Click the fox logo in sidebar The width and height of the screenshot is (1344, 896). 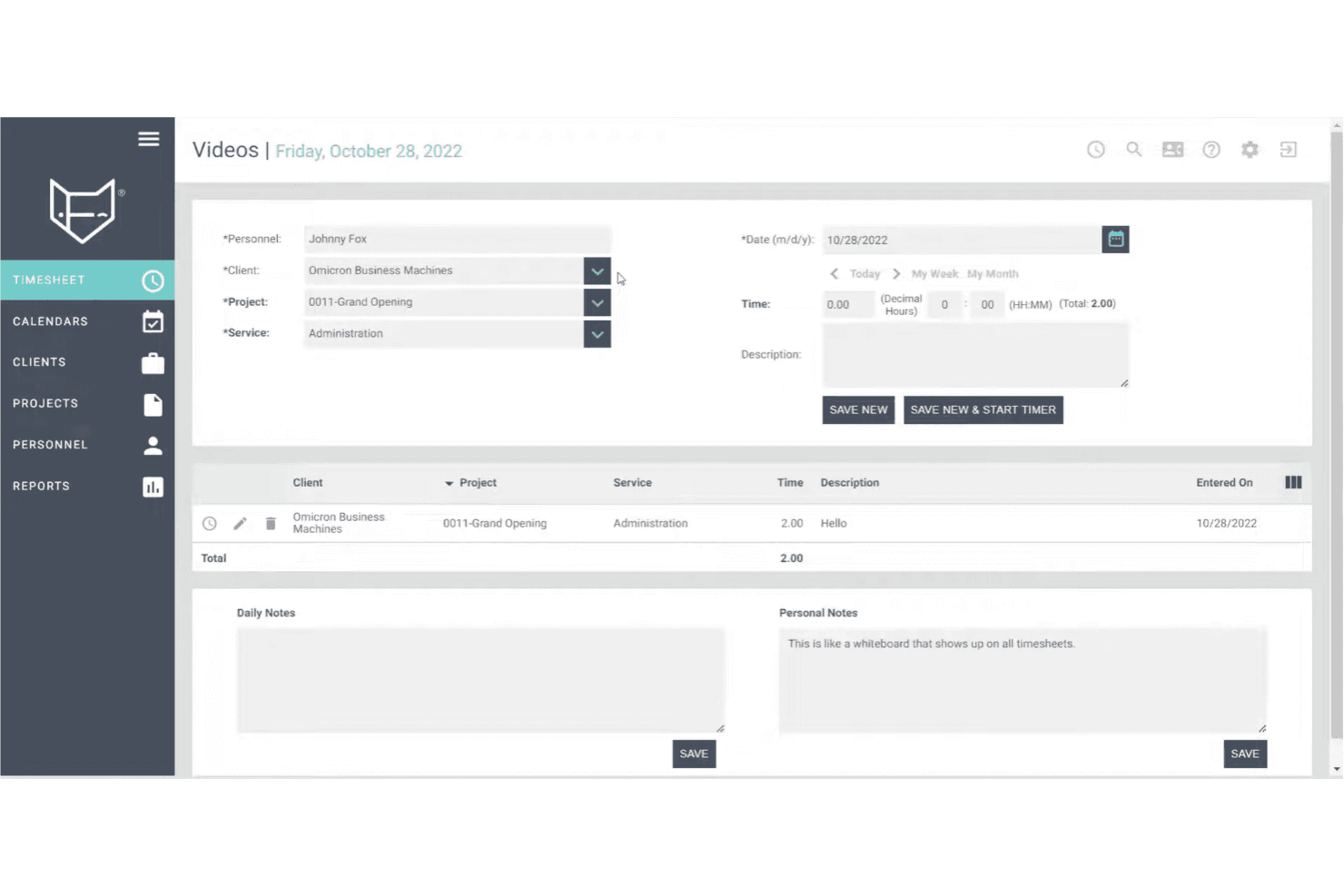coord(83,211)
